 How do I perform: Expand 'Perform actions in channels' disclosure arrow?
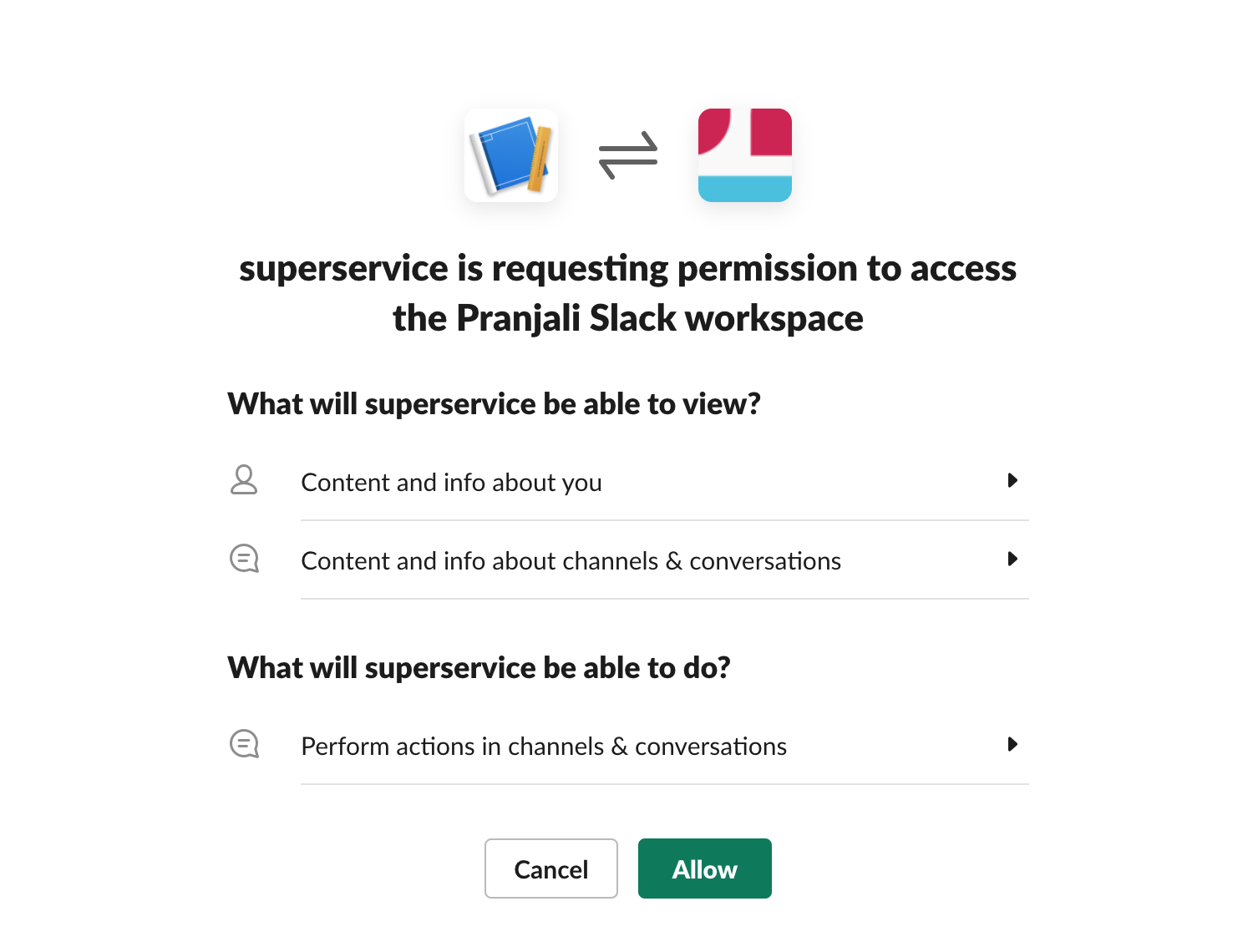1012,744
